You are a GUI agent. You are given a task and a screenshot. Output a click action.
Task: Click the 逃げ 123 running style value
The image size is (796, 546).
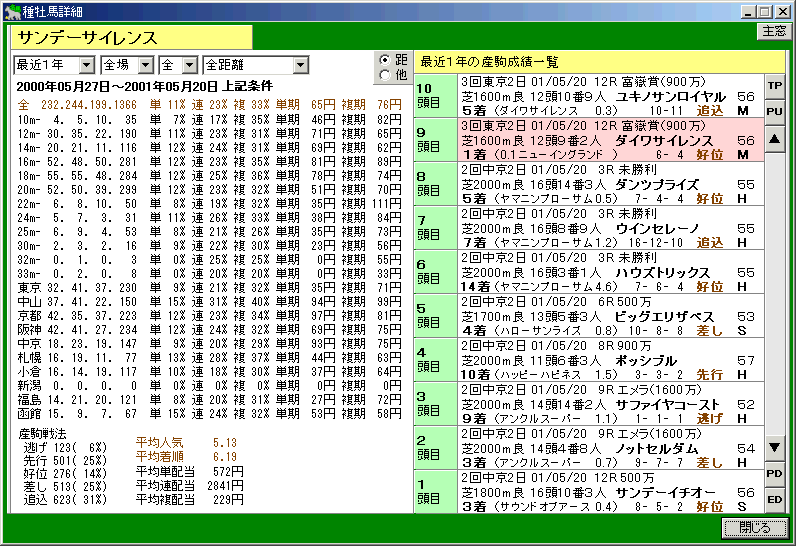(x=65, y=448)
